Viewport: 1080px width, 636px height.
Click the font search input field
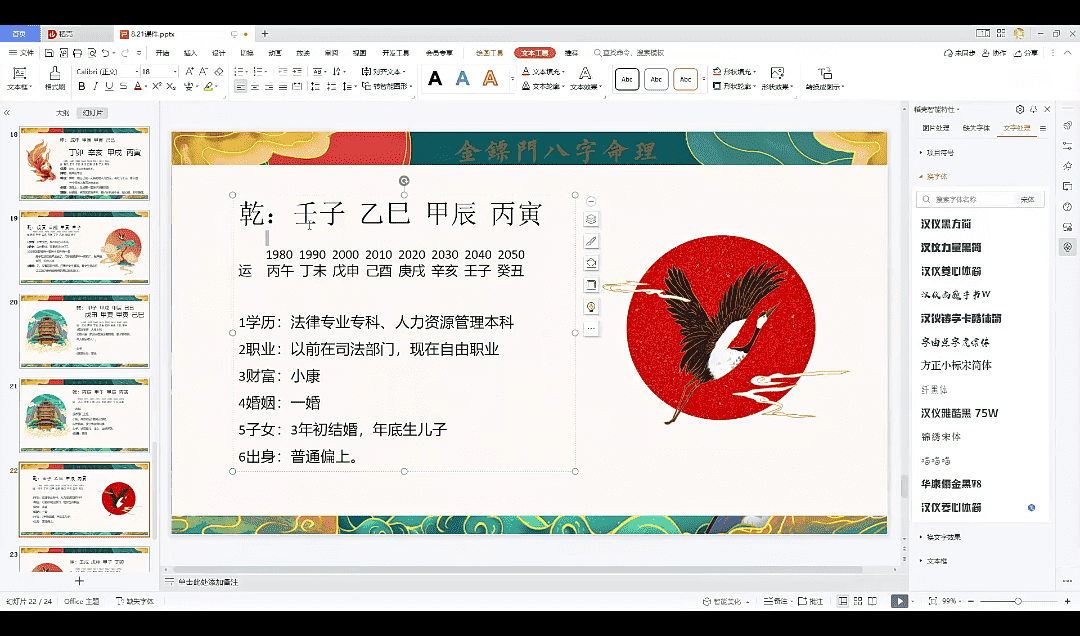click(x=975, y=200)
